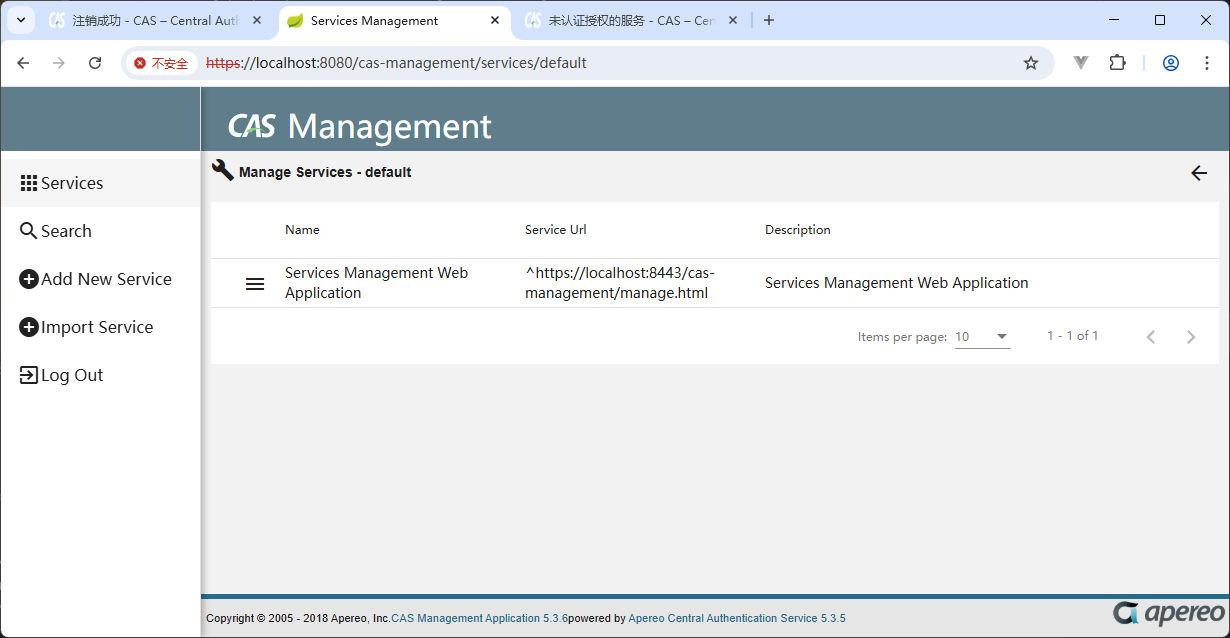Click the ^https://localhost:8443 service URL cell
The image size is (1230, 638).
click(620, 283)
